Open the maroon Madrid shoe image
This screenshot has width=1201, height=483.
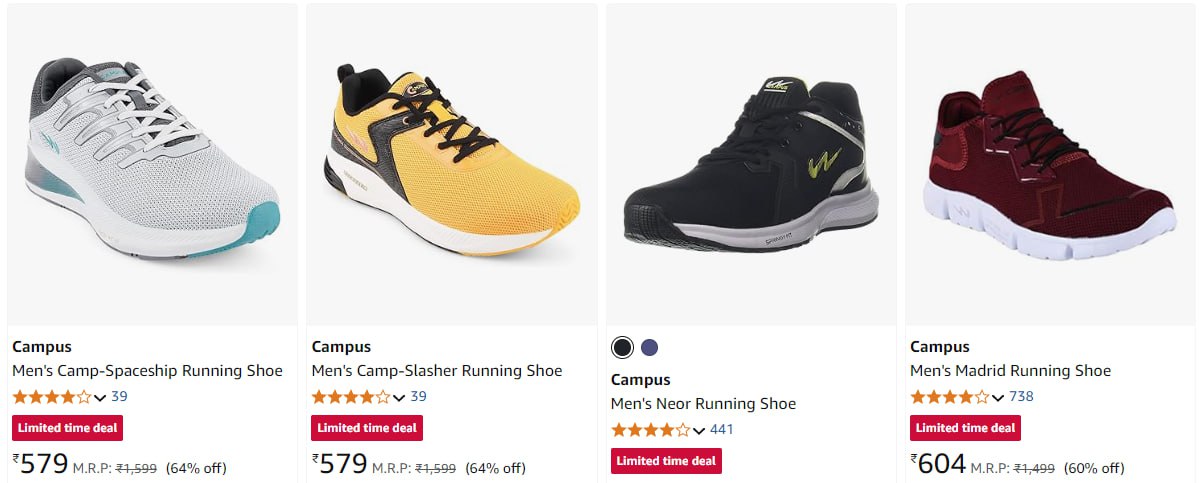tap(1050, 163)
